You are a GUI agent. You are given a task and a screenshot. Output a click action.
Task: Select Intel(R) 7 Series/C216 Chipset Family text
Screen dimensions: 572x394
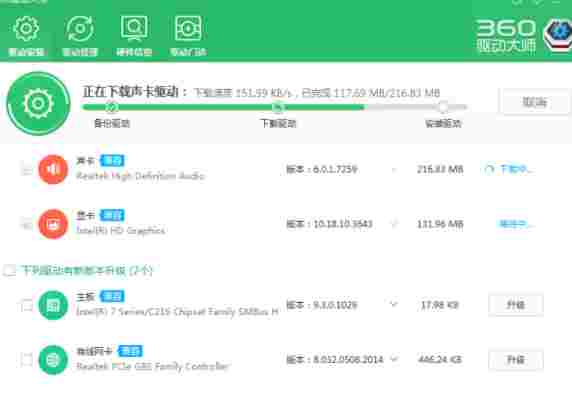(177, 312)
